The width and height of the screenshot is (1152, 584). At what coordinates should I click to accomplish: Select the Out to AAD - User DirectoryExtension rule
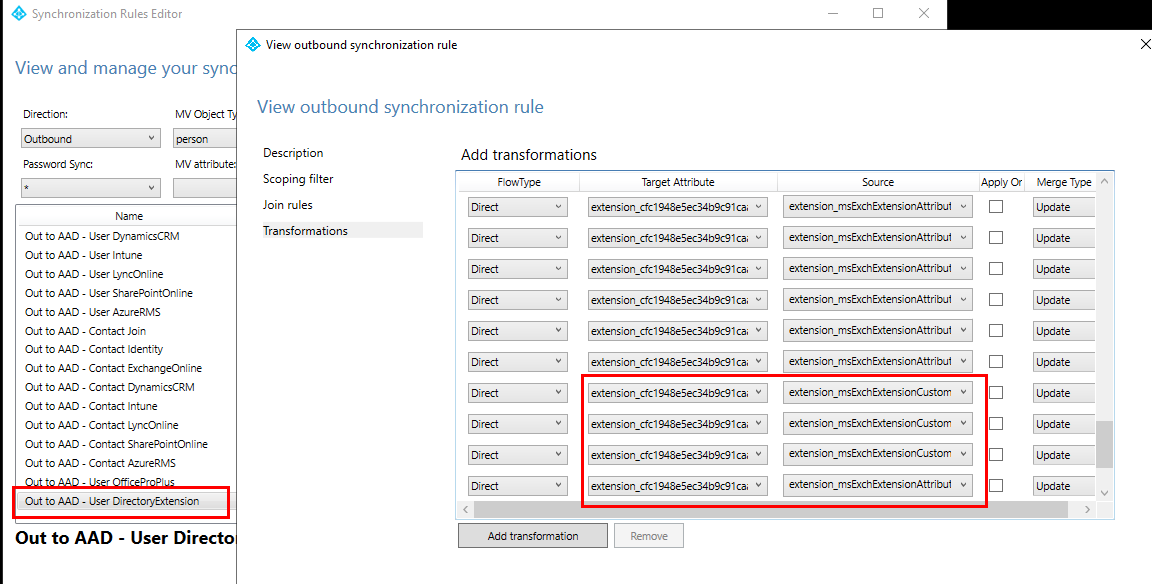coord(112,501)
